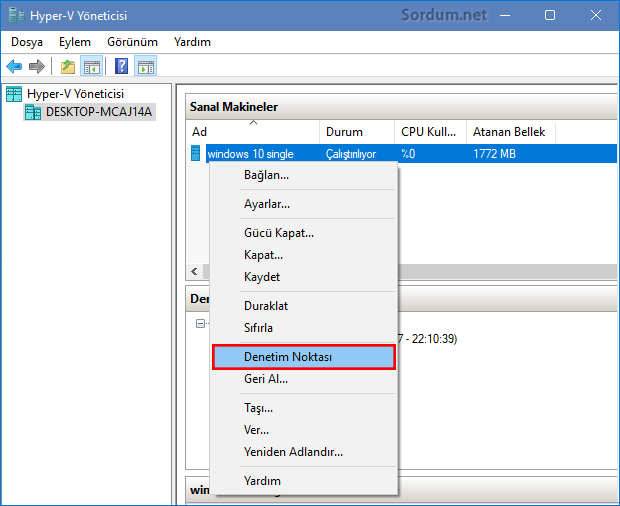Click the horizontal scrollbar left arrow
The image size is (620, 506).
tap(194, 272)
